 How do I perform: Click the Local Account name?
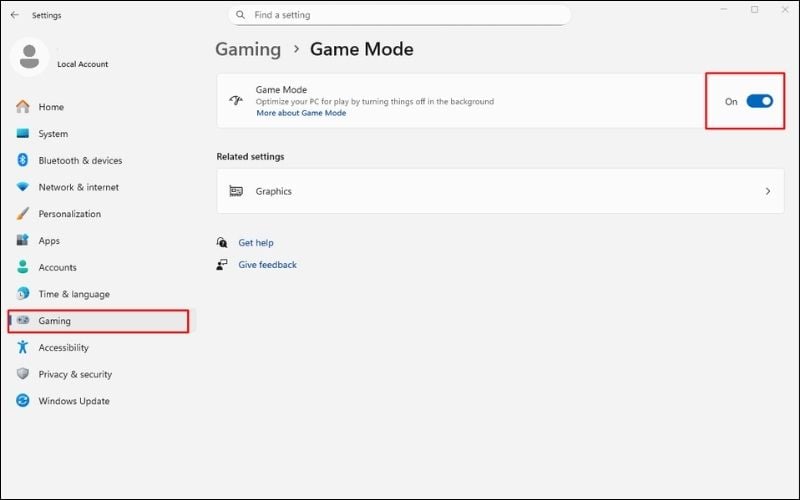tap(83, 64)
